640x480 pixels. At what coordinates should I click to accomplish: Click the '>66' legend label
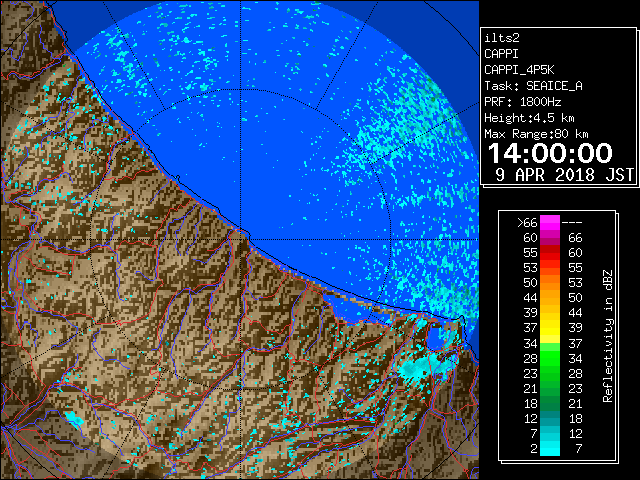point(527,223)
